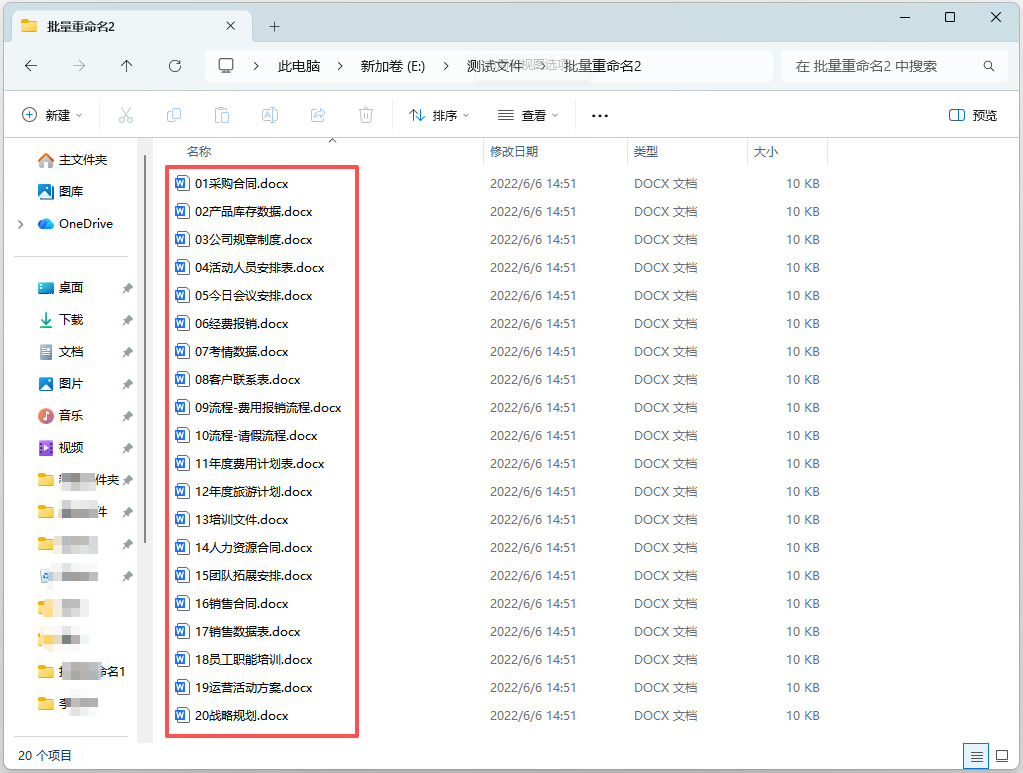Screen dimensions: 1023x773
Task: Unpin 桌面 via its pin icon
Action: 128,288
